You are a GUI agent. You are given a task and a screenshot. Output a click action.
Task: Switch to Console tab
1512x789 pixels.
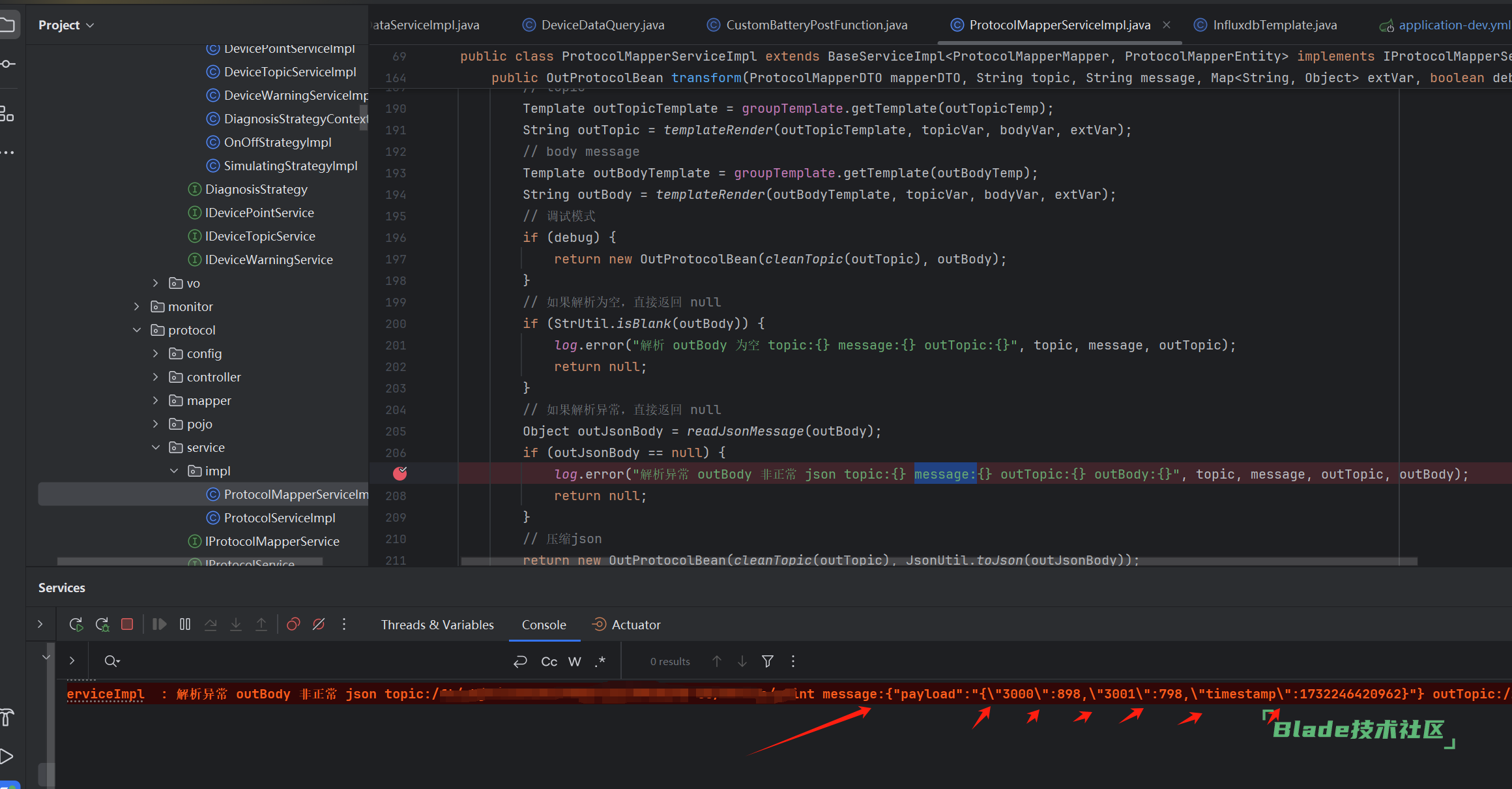[544, 625]
